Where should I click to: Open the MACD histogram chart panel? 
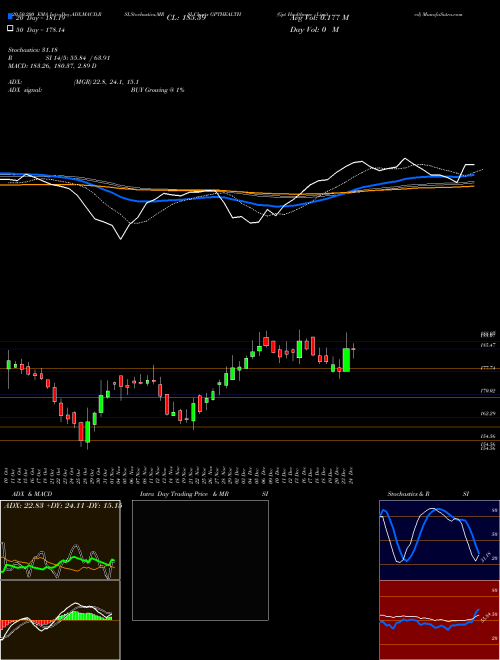60,620
